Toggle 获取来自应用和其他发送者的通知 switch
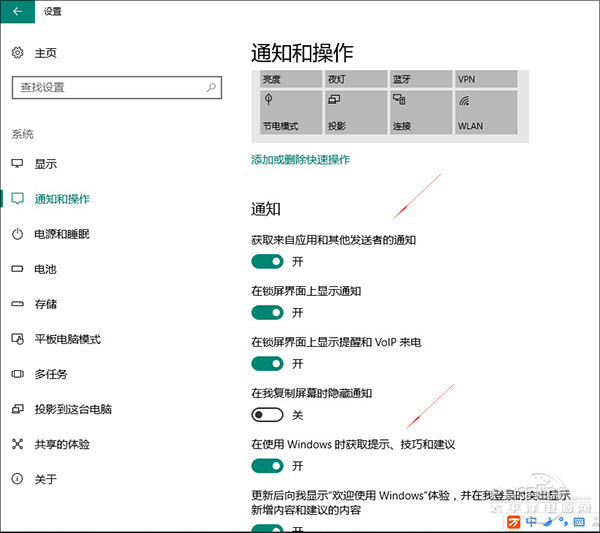The width and height of the screenshot is (600, 533). point(267,261)
